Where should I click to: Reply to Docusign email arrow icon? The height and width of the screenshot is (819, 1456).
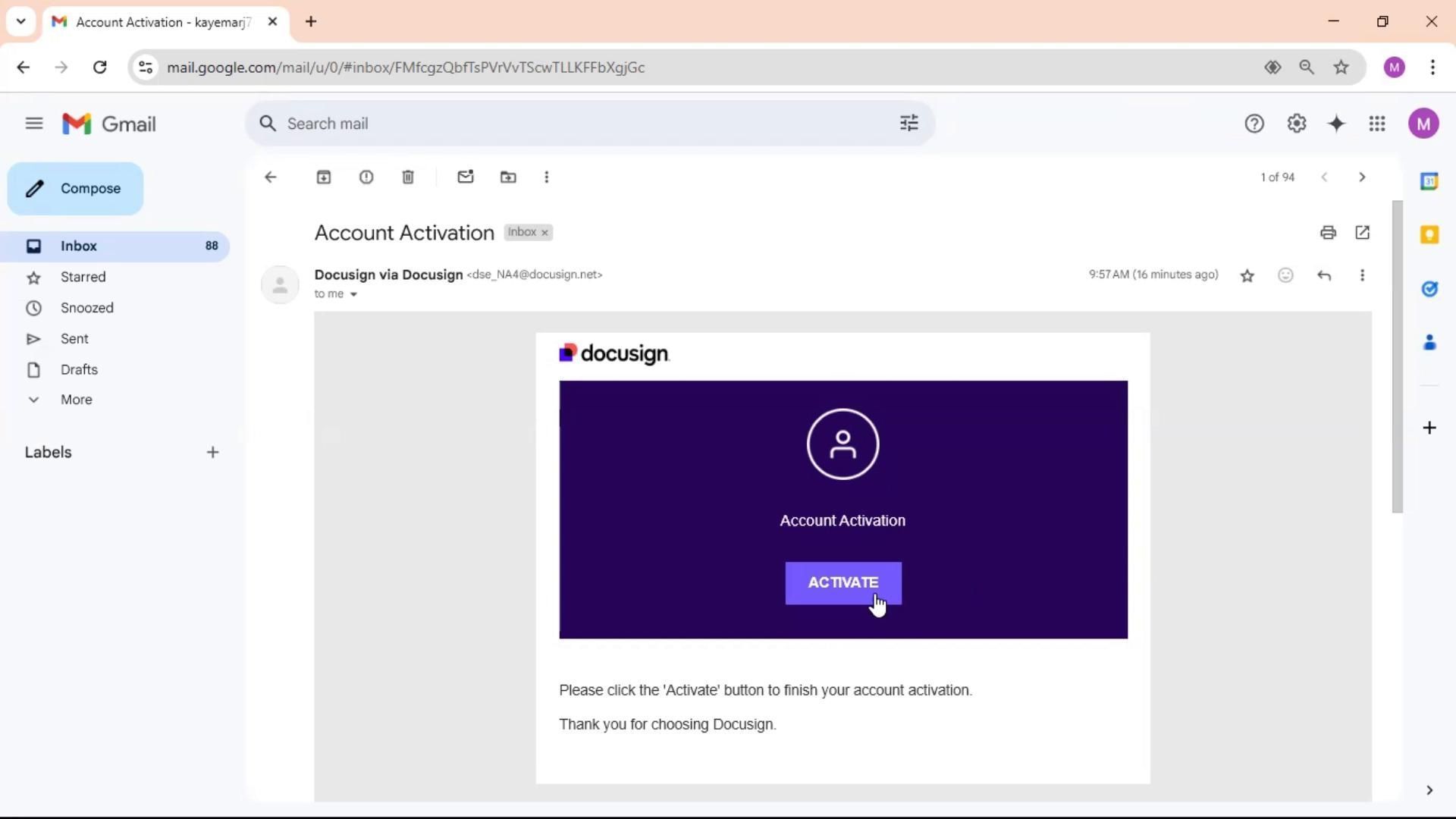click(x=1324, y=275)
